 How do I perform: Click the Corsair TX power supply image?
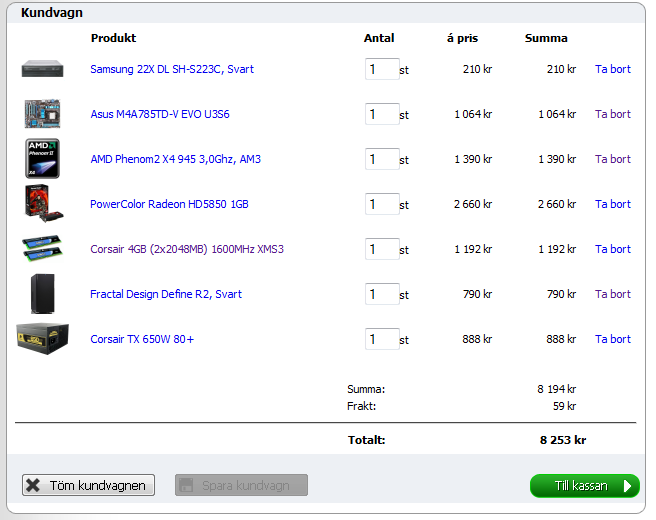41,339
